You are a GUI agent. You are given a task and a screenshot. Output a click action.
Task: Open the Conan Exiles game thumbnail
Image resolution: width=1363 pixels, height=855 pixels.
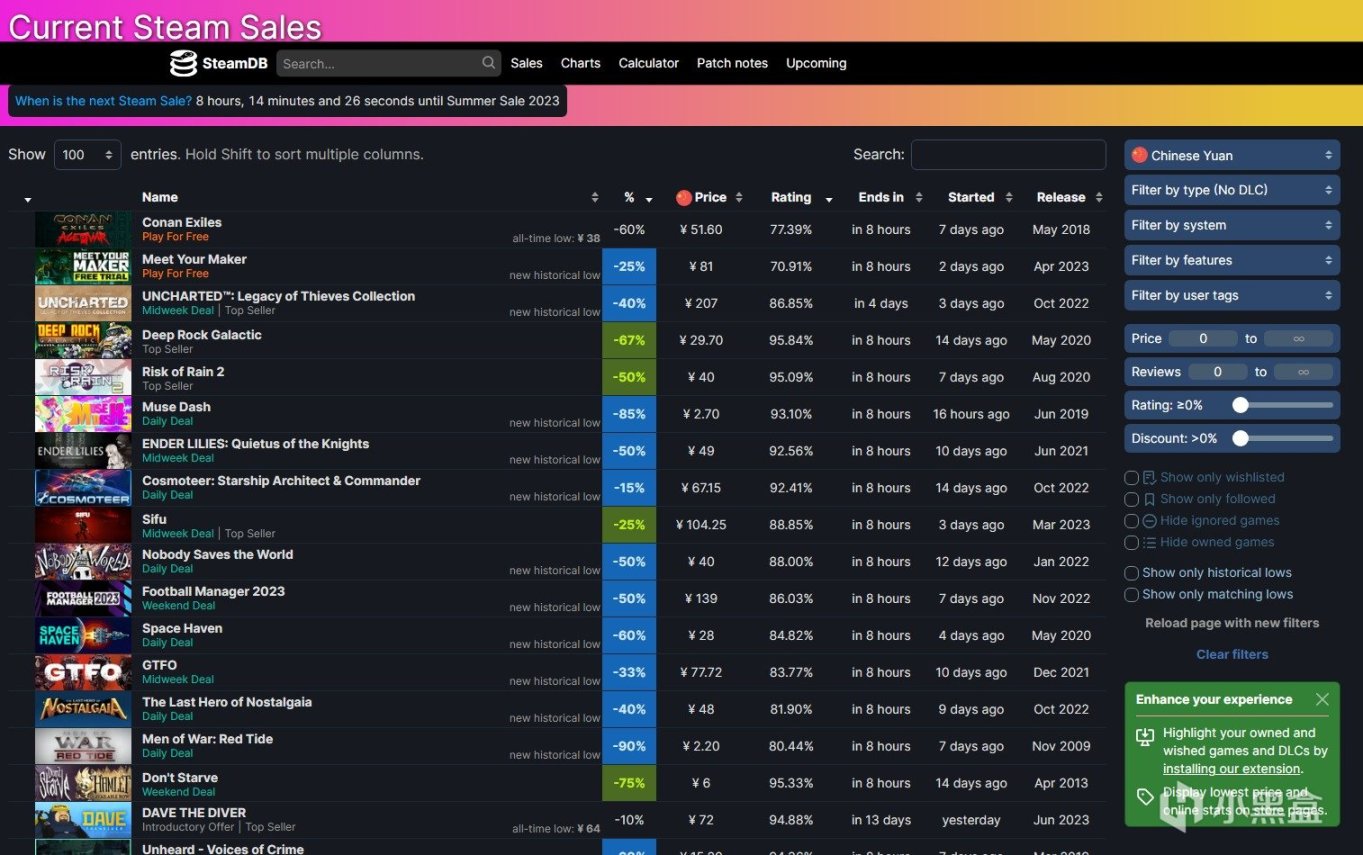point(83,229)
